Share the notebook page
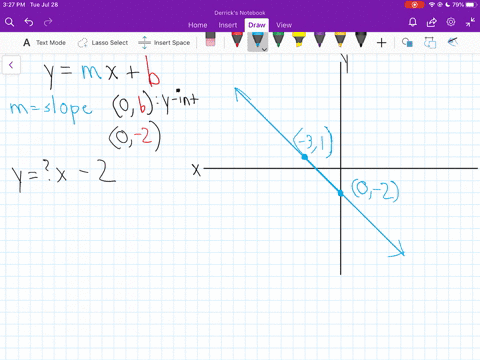 point(432,22)
